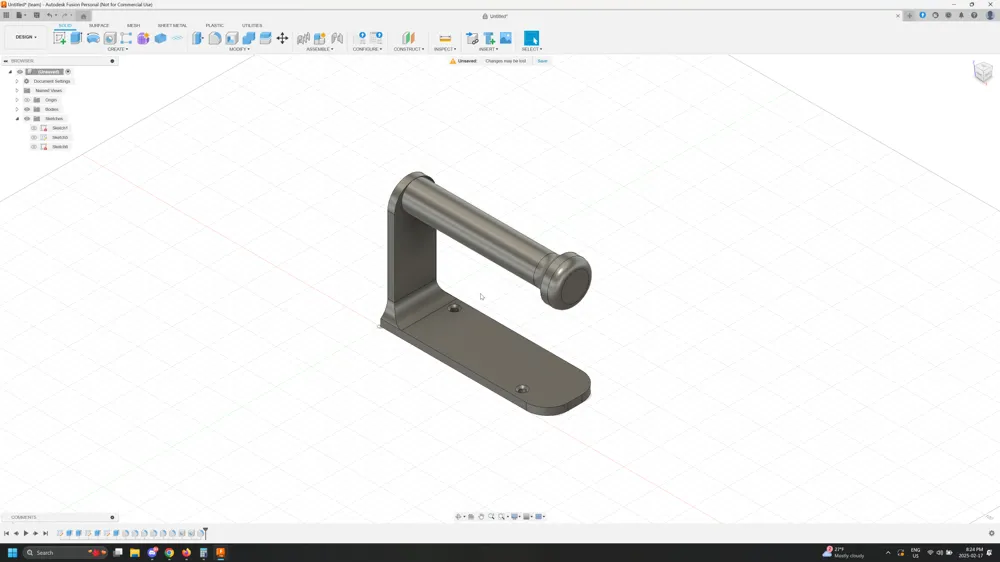Collapse the Sketches folder
This screenshot has height=562, width=1000.
point(17,119)
